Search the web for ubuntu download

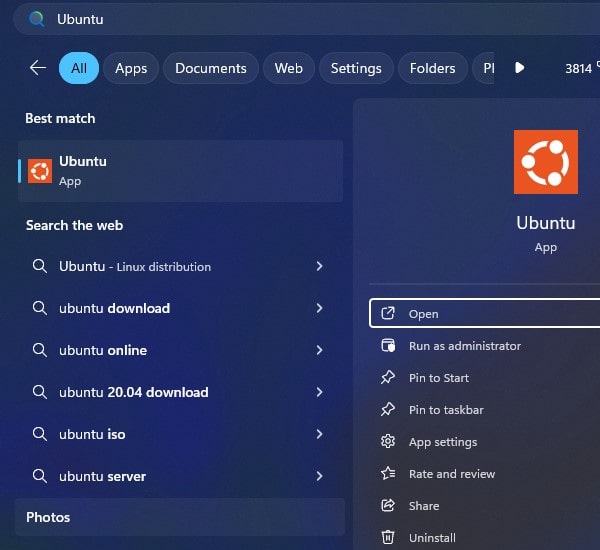click(x=114, y=308)
